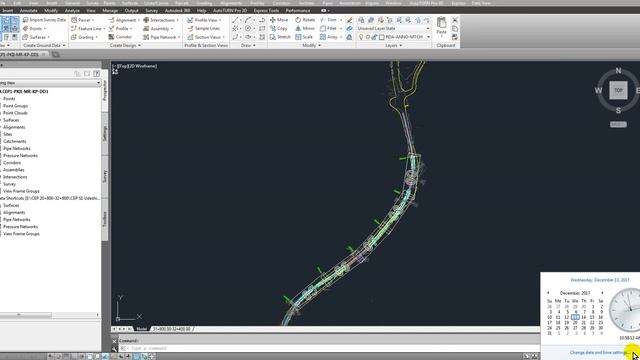Click TOP face of the ViewCube
This screenshot has height=360, width=640.
pos(618,90)
